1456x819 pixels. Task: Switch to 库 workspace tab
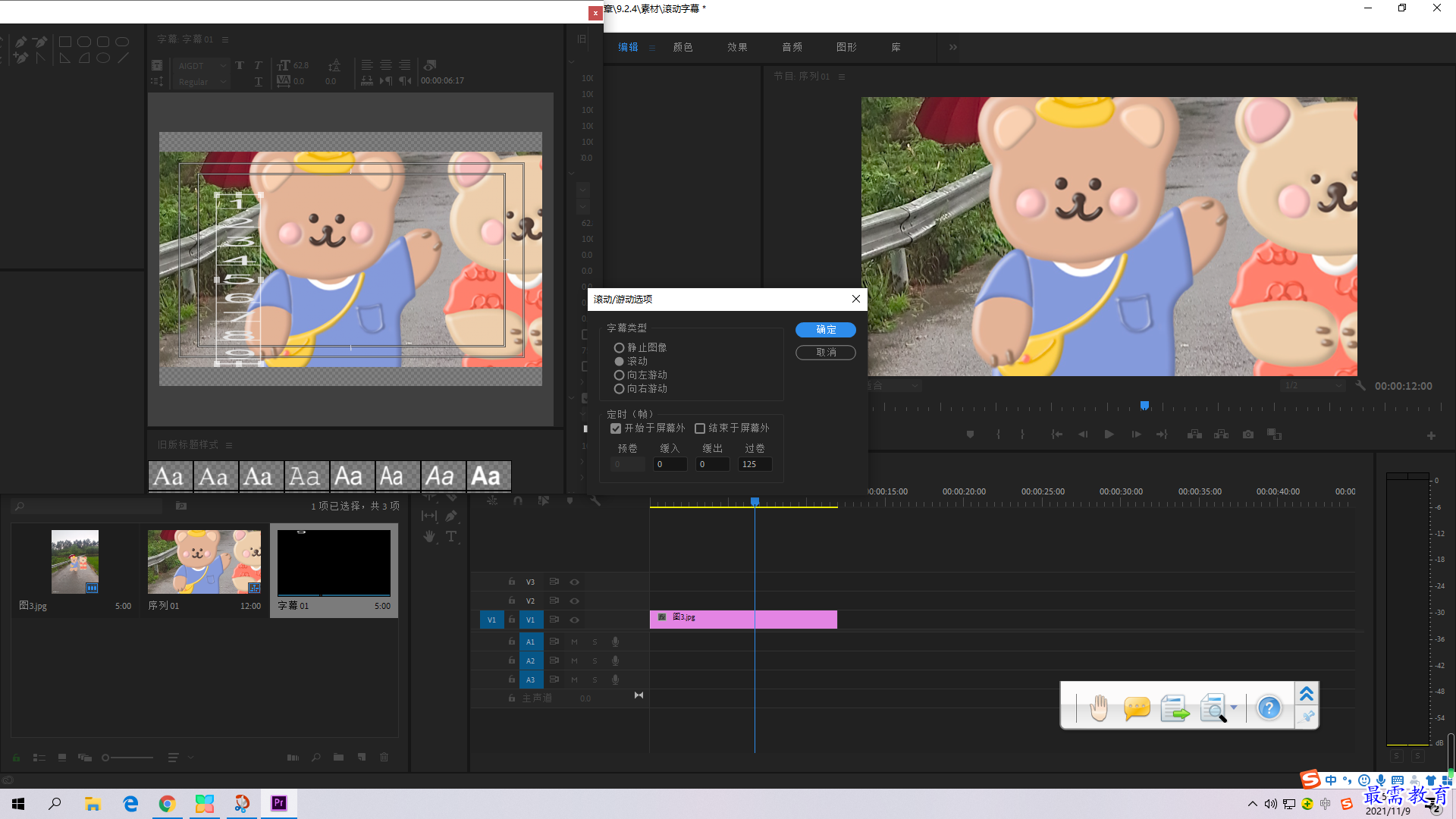click(896, 47)
